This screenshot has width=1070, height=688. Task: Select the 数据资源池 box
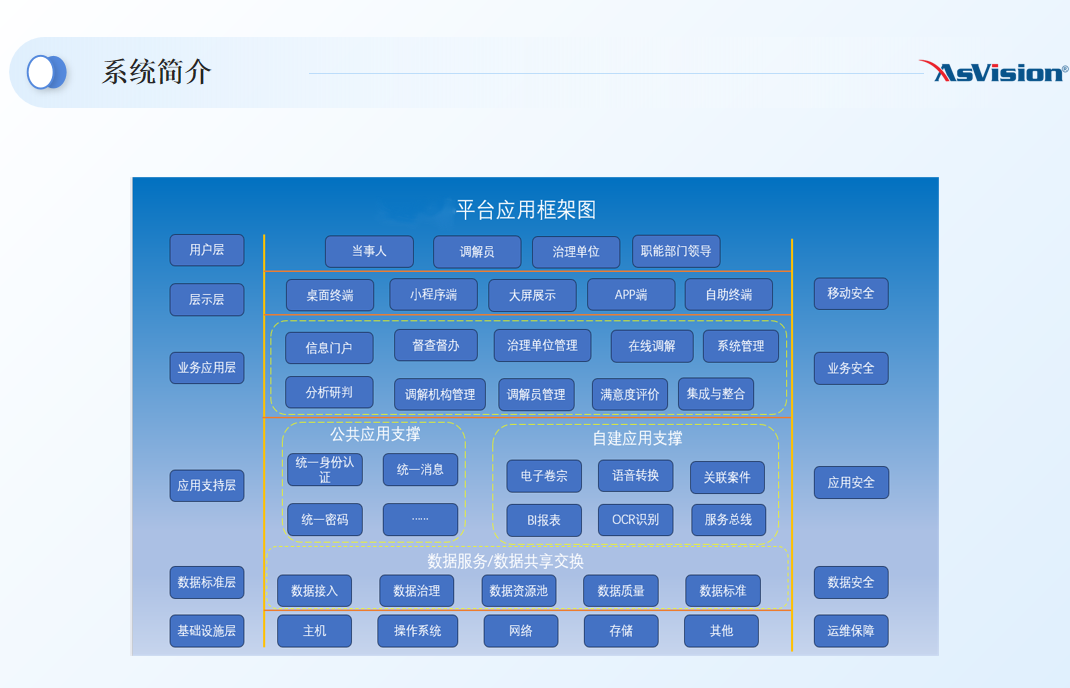tap(519, 591)
